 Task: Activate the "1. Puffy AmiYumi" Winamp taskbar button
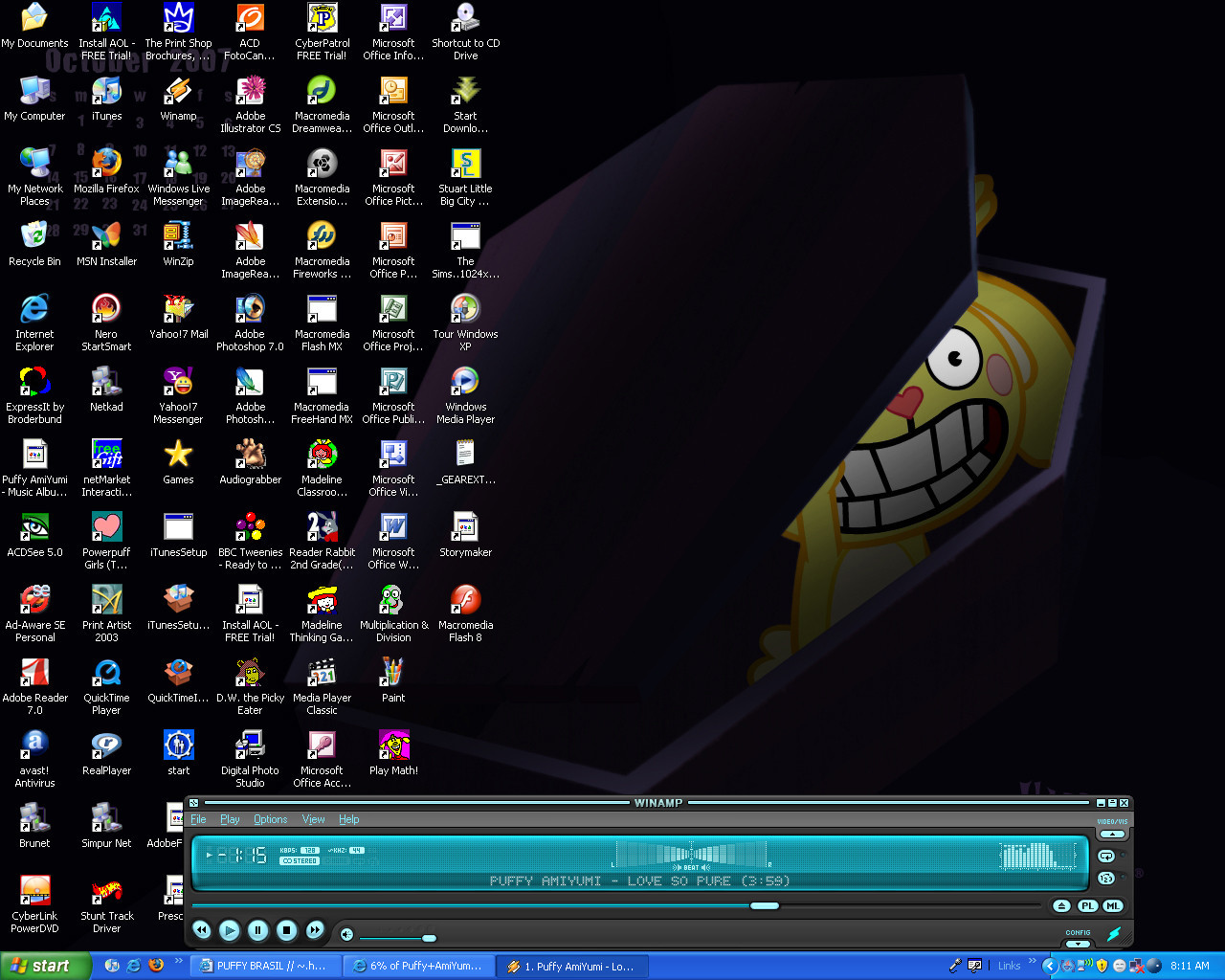(572, 966)
